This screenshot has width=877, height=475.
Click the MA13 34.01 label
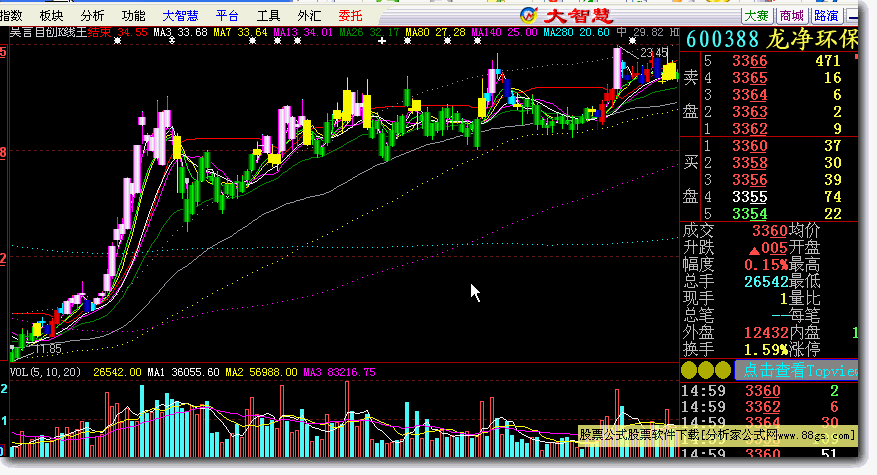[x=303, y=32]
